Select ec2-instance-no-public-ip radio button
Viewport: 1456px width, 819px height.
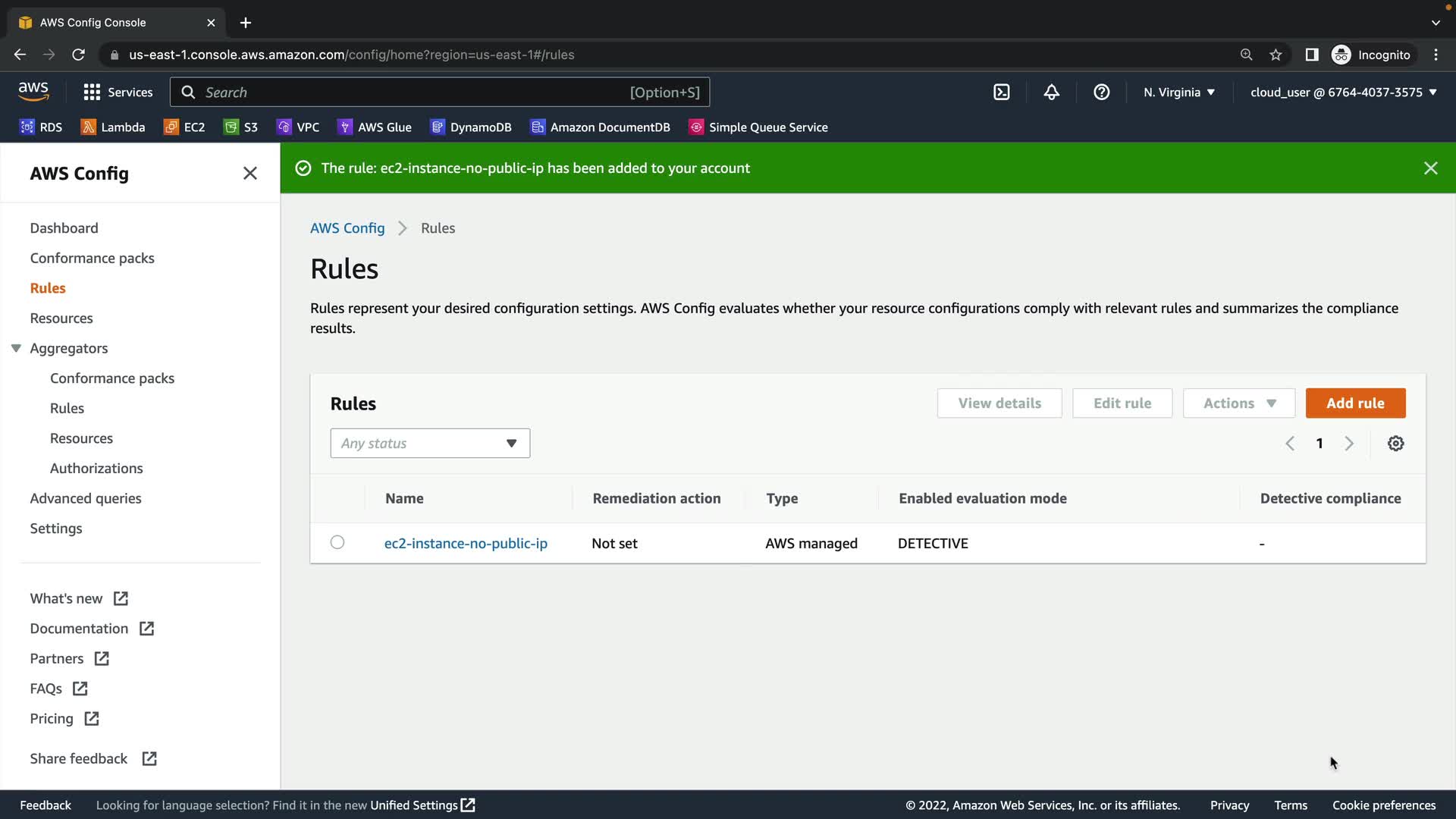(x=337, y=542)
